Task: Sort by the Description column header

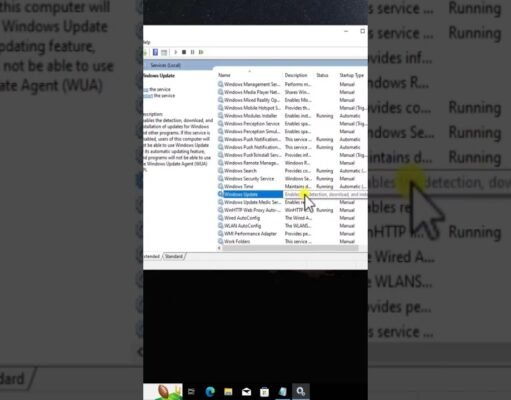Action: tap(296, 75)
